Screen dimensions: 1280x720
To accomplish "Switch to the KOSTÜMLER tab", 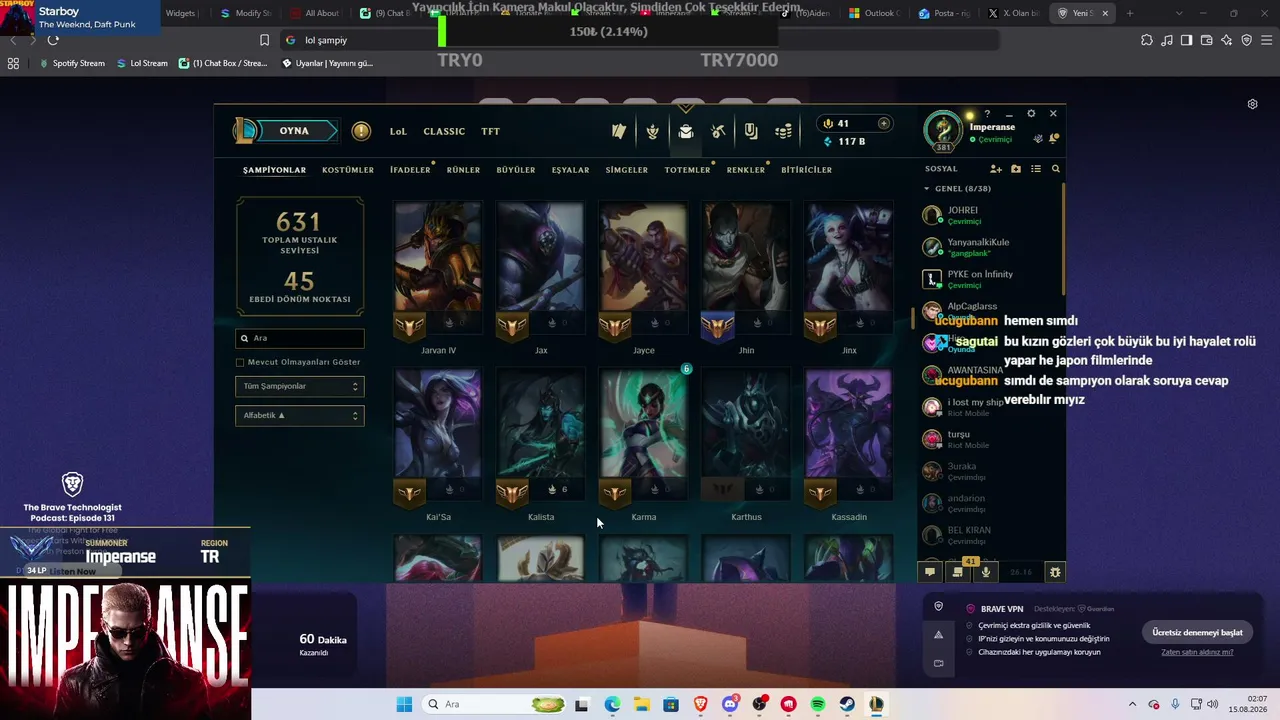I will pyautogui.click(x=348, y=170).
